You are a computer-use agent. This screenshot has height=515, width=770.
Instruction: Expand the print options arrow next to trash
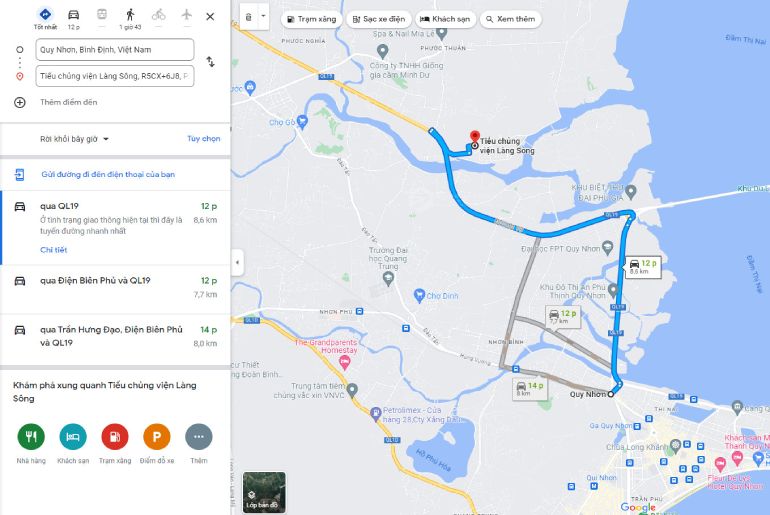263,16
